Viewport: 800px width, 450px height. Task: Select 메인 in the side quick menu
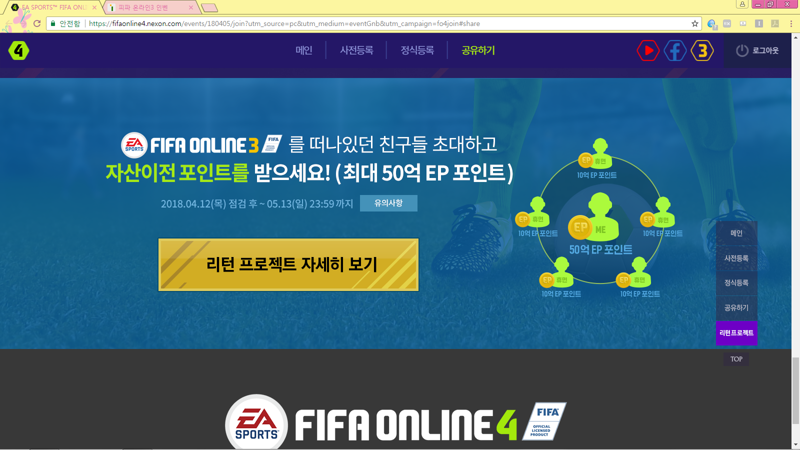tap(736, 233)
